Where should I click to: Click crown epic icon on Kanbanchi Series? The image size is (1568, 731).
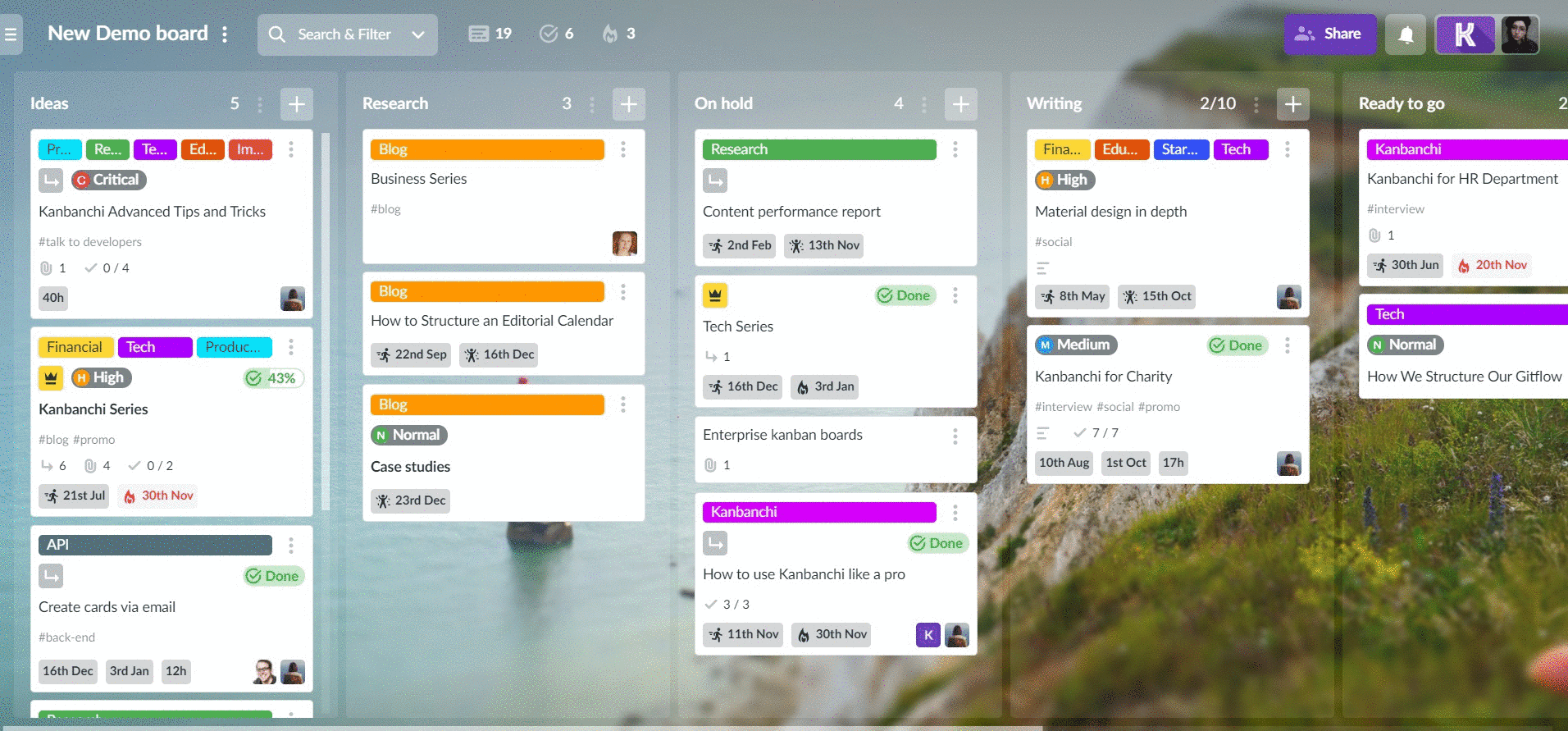point(51,378)
